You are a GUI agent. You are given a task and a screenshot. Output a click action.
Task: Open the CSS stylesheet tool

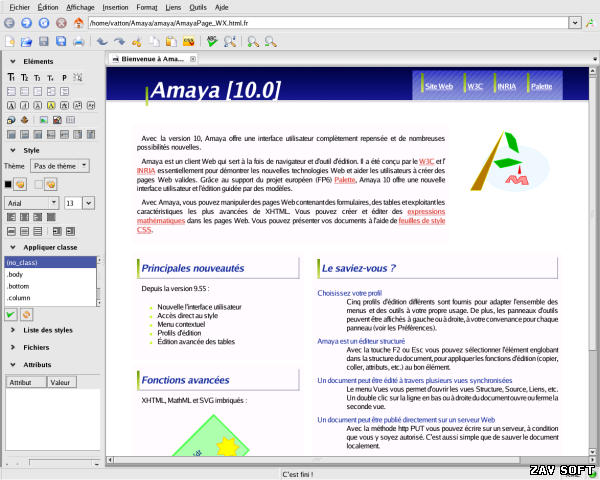pos(189,41)
